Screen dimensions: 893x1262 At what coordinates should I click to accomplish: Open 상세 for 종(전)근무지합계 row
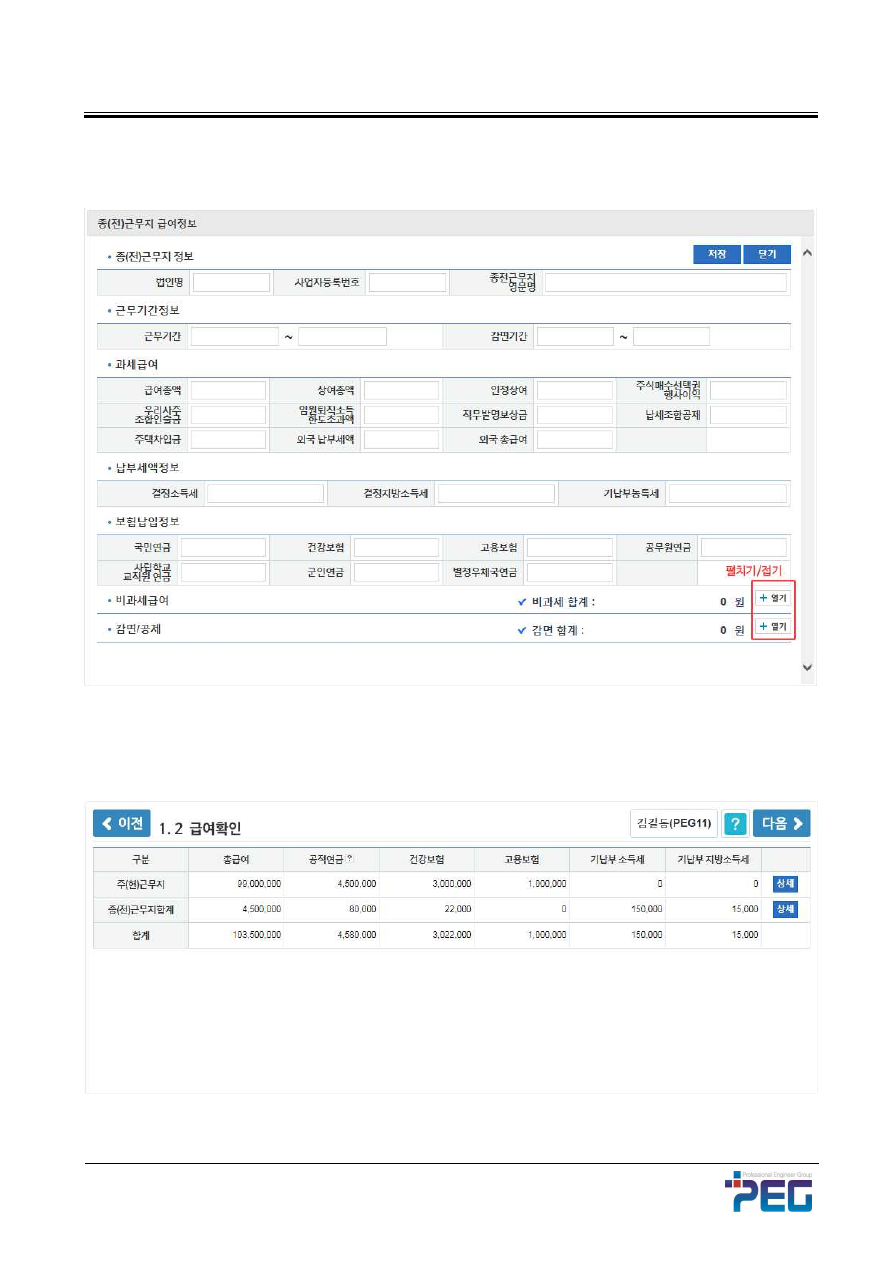click(x=786, y=909)
